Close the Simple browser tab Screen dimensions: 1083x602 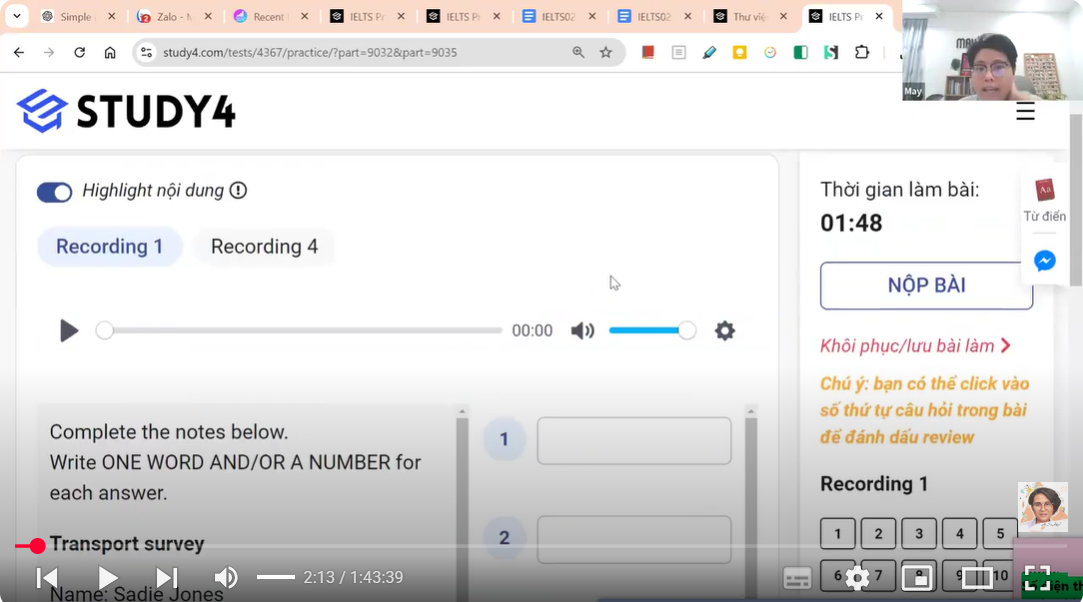pyautogui.click(x=112, y=16)
